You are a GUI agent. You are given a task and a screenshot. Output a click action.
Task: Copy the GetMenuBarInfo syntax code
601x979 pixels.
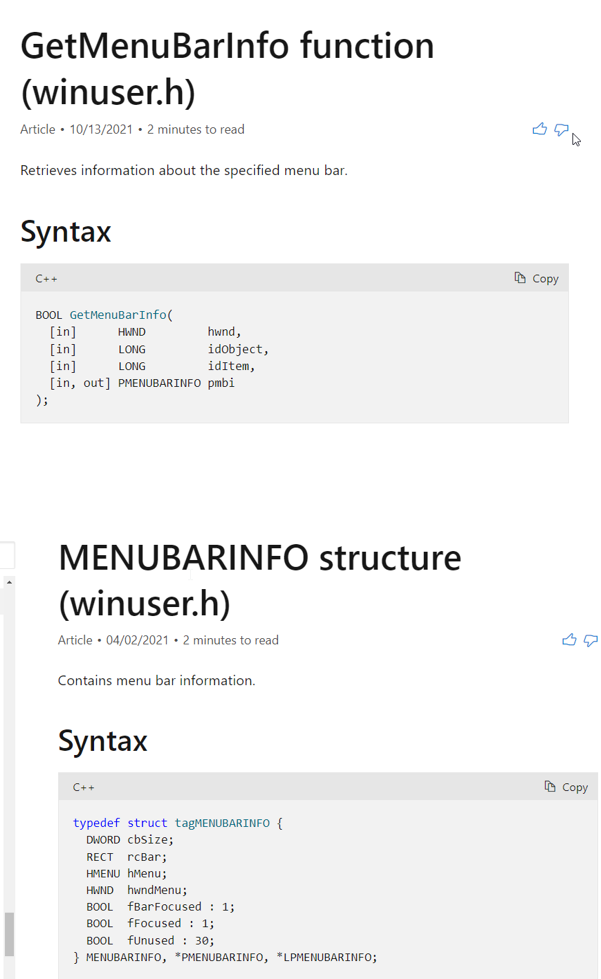(536, 278)
